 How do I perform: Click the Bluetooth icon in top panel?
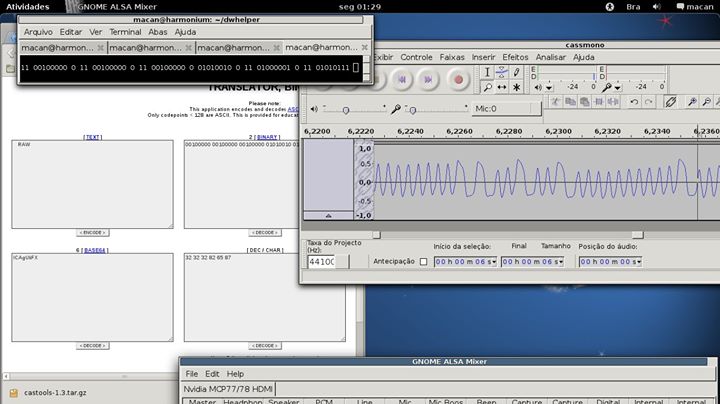pos(609,6)
